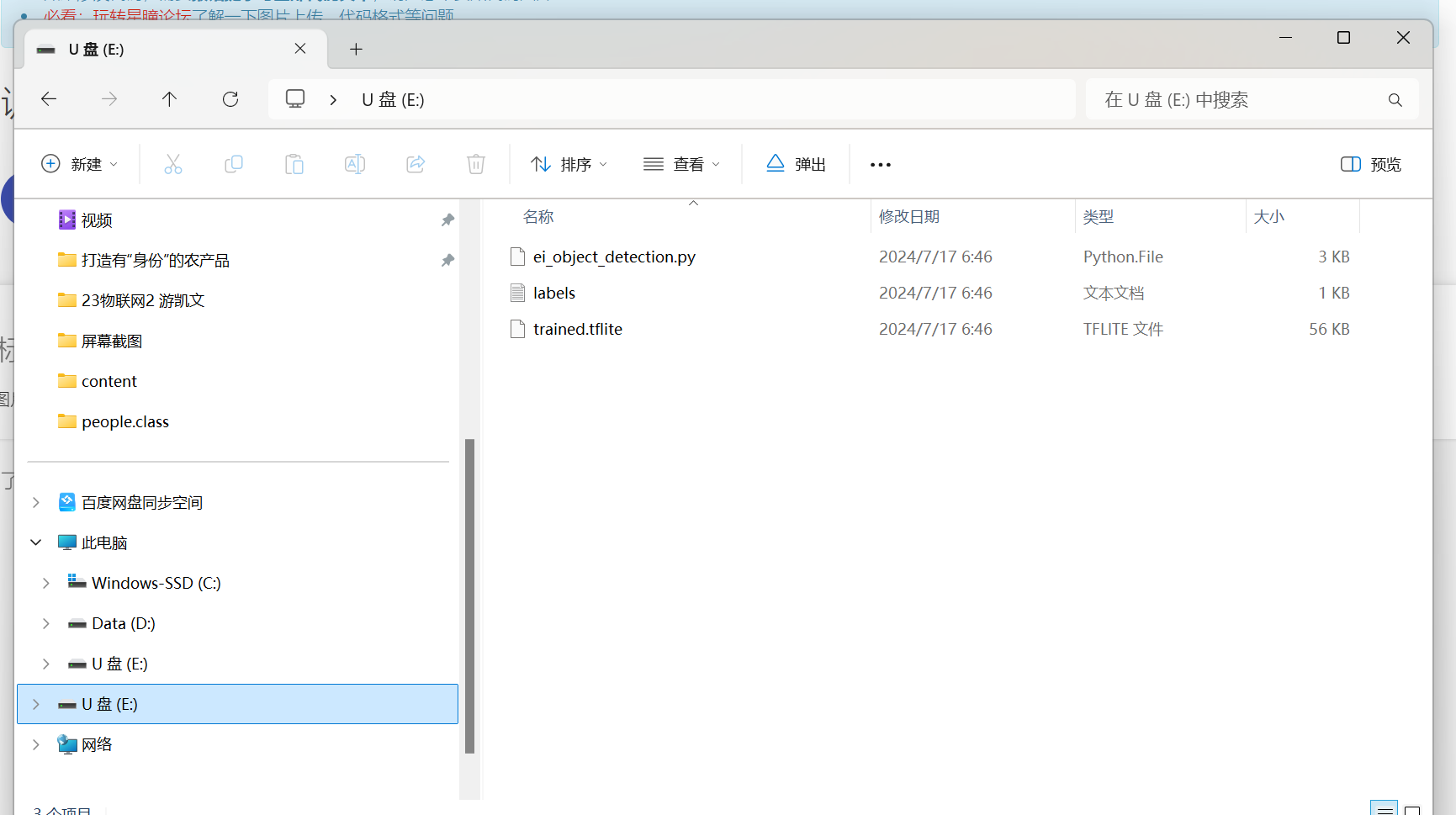This screenshot has width=1456, height=815.
Task: Sort by 名称 column header
Action: (538, 217)
